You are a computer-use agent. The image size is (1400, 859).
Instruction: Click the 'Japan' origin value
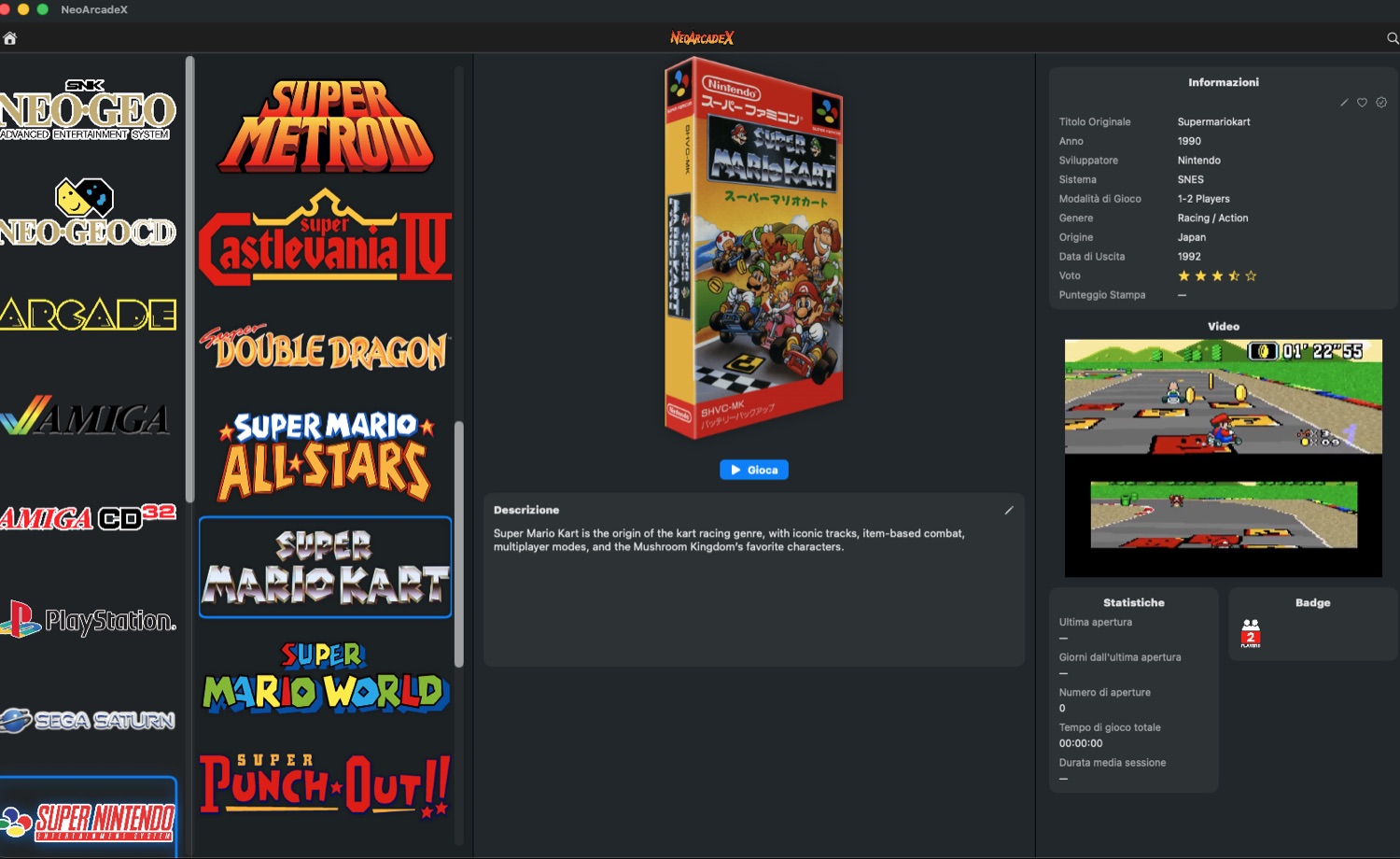coord(1191,237)
